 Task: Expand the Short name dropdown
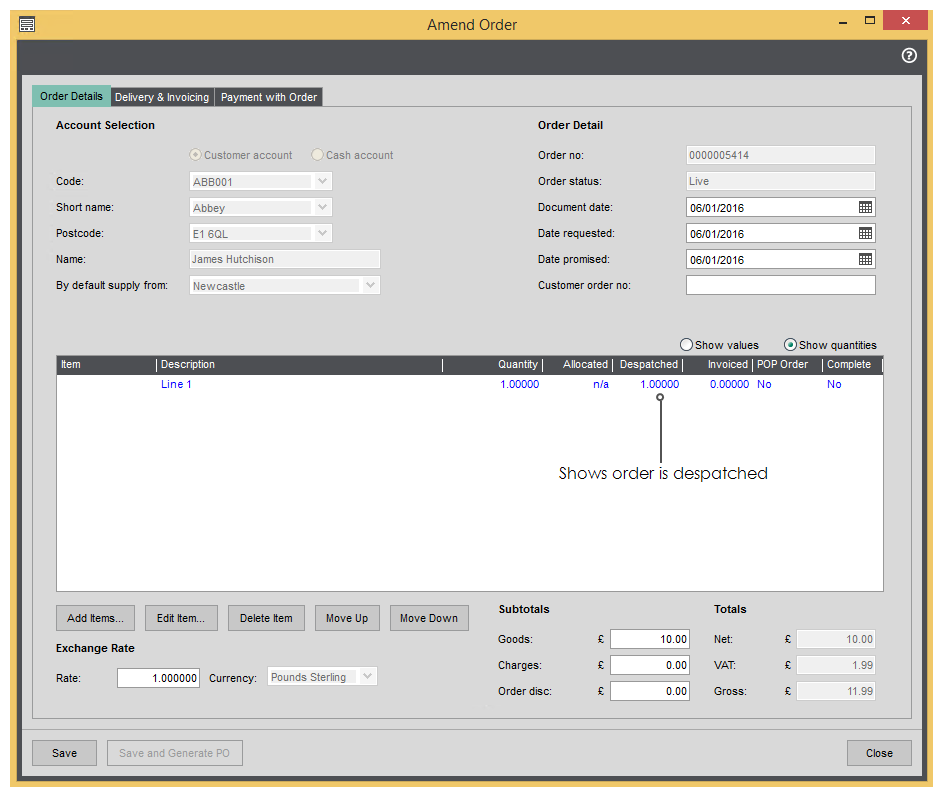322,208
